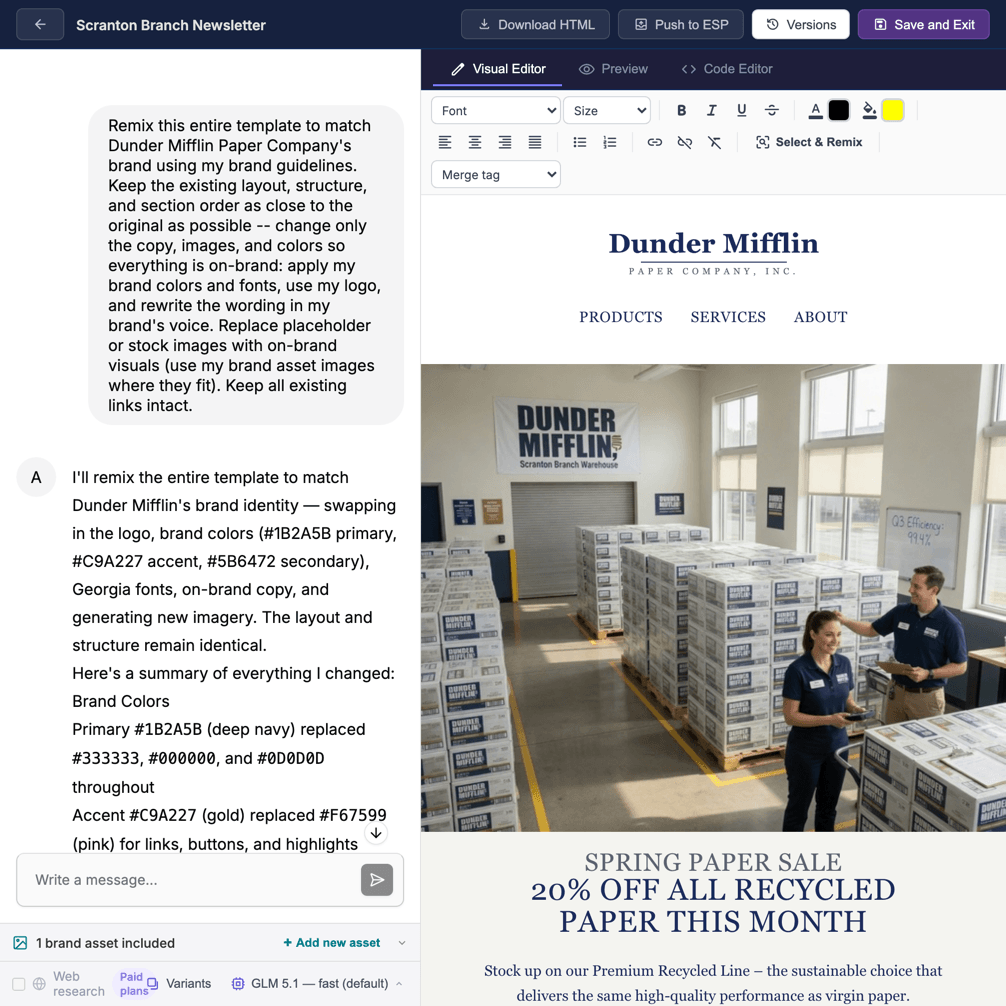Remove the link with unlink icon
1006x1006 pixels.
click(685, 142)
